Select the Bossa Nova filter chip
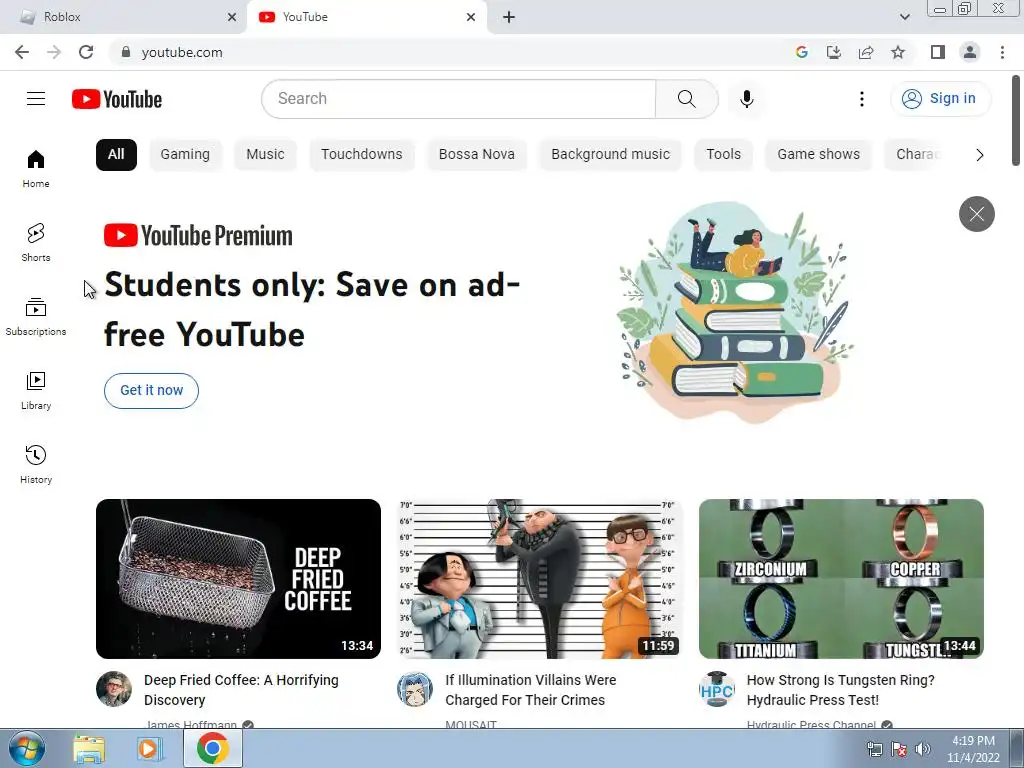Viewport: 1024px width, 768px height. [x=477, y=155]
